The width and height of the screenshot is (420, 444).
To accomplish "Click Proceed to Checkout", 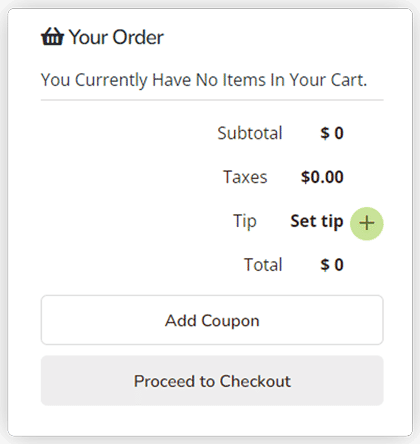I will point(212,381).
